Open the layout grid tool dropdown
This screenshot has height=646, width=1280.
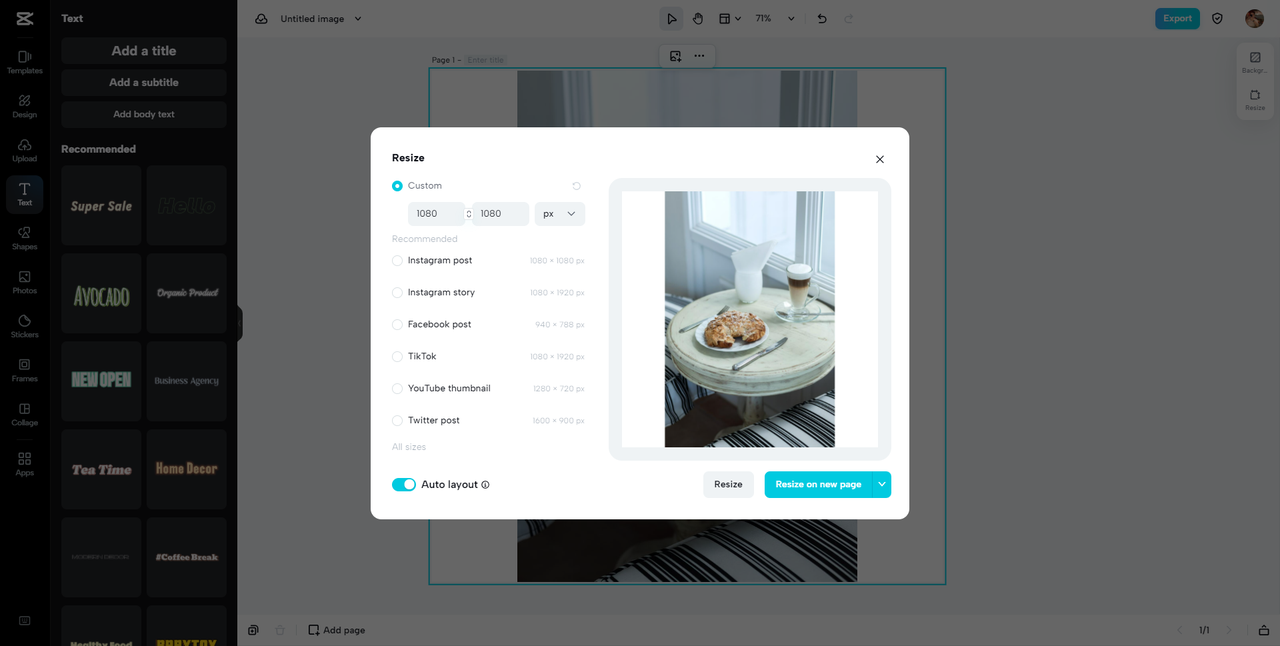click(x=730, y=18)
